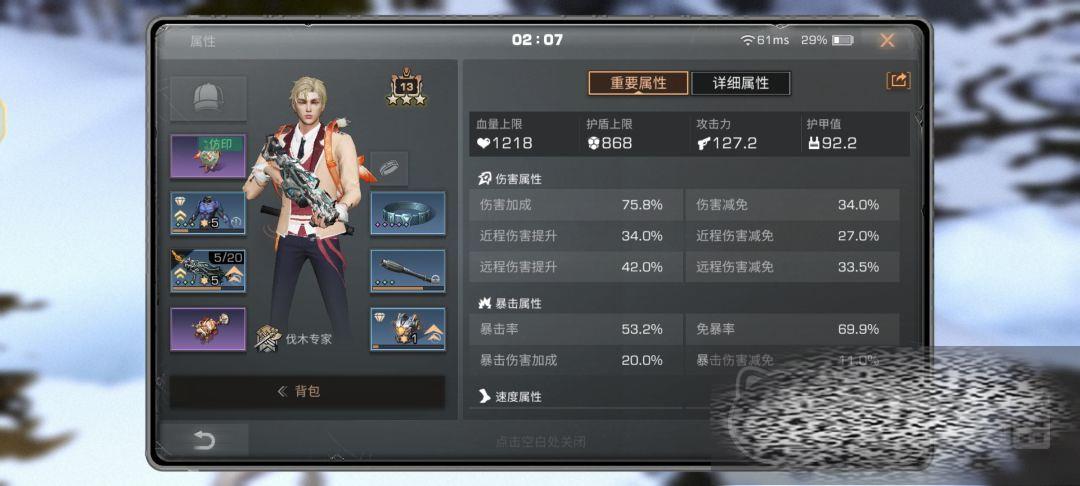Viewport: 1080px width, 486px height.
Task: Tap the level 13 star rank badge
Action: coord(406,88)
